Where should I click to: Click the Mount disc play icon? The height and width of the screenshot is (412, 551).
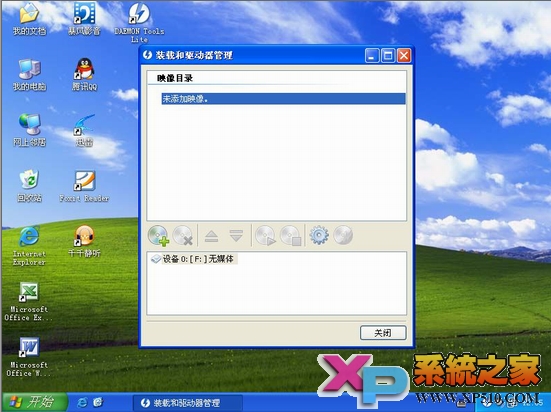pyautogui.click(x=265, y=235)
